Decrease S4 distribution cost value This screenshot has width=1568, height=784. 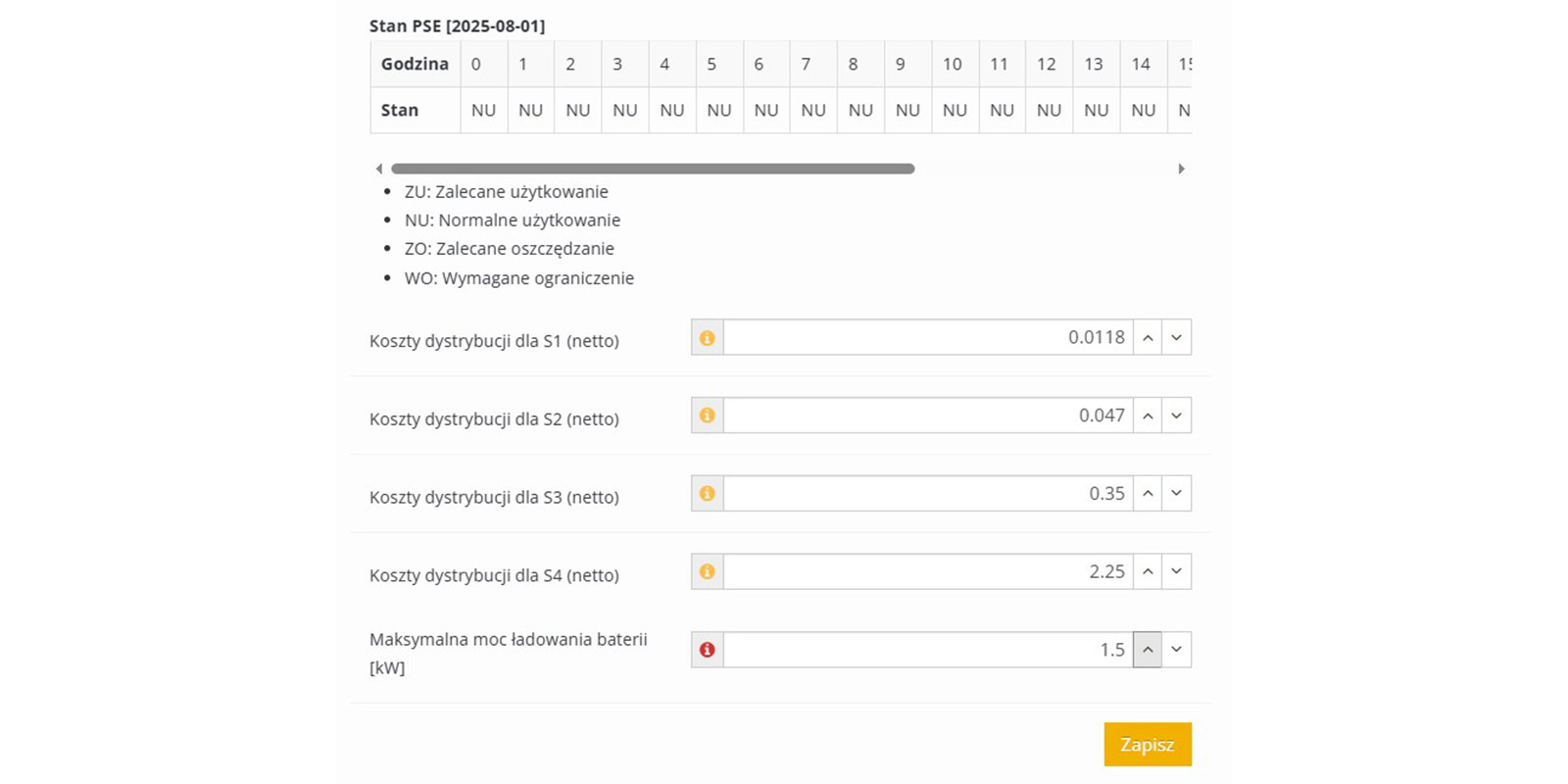(x=1176, y=571)
